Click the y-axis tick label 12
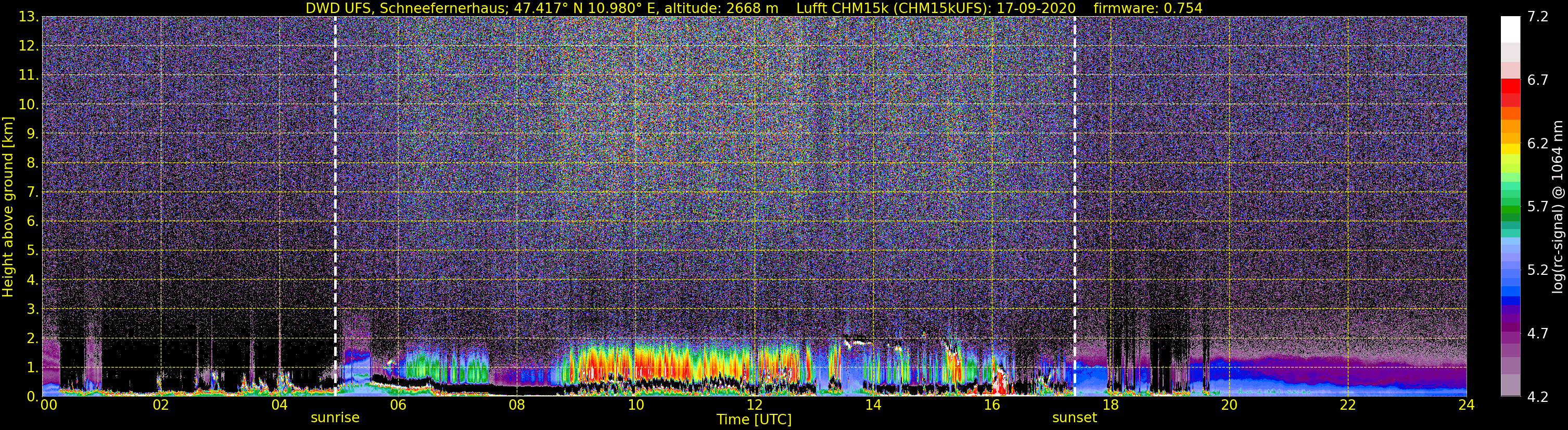The width and height of the screenshot is (1568, 430). pyautogui.click(x=29, y=46)
